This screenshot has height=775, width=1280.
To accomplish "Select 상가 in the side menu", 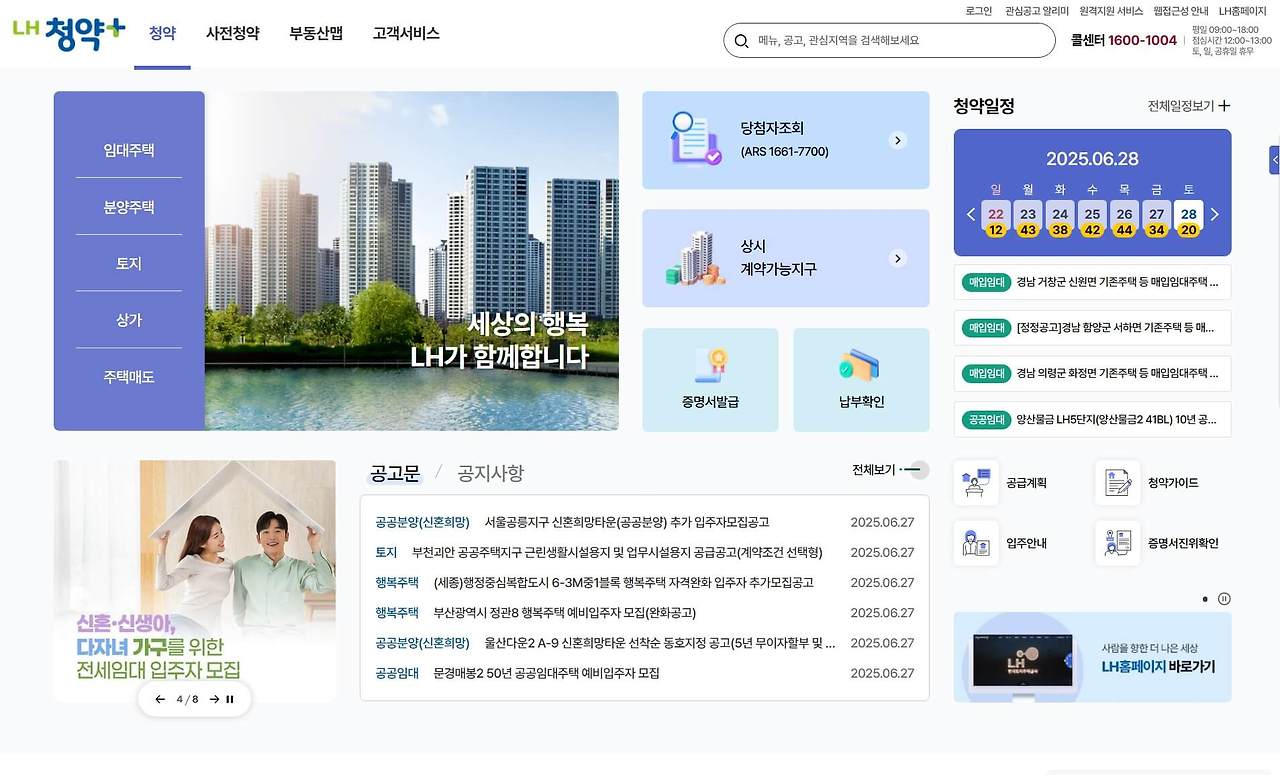I will pyautogui.click(x=129, y=320).
